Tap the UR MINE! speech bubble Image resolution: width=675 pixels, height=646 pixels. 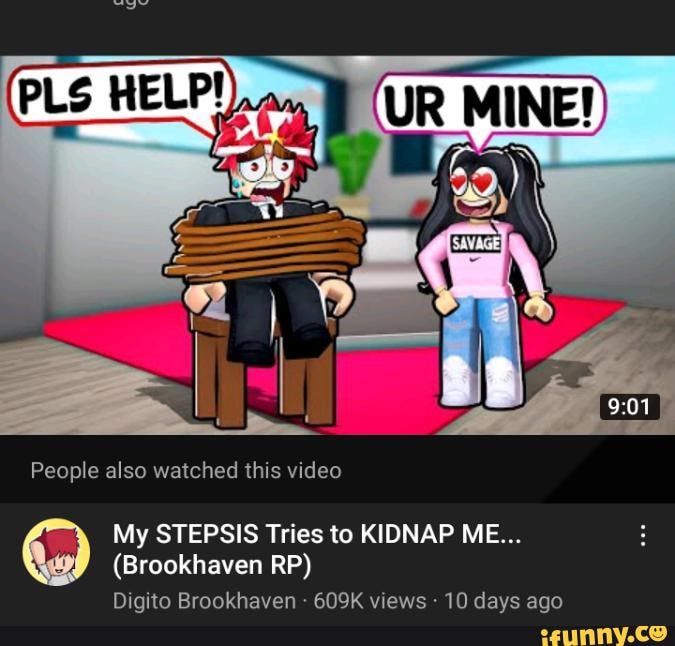point(489,106)
